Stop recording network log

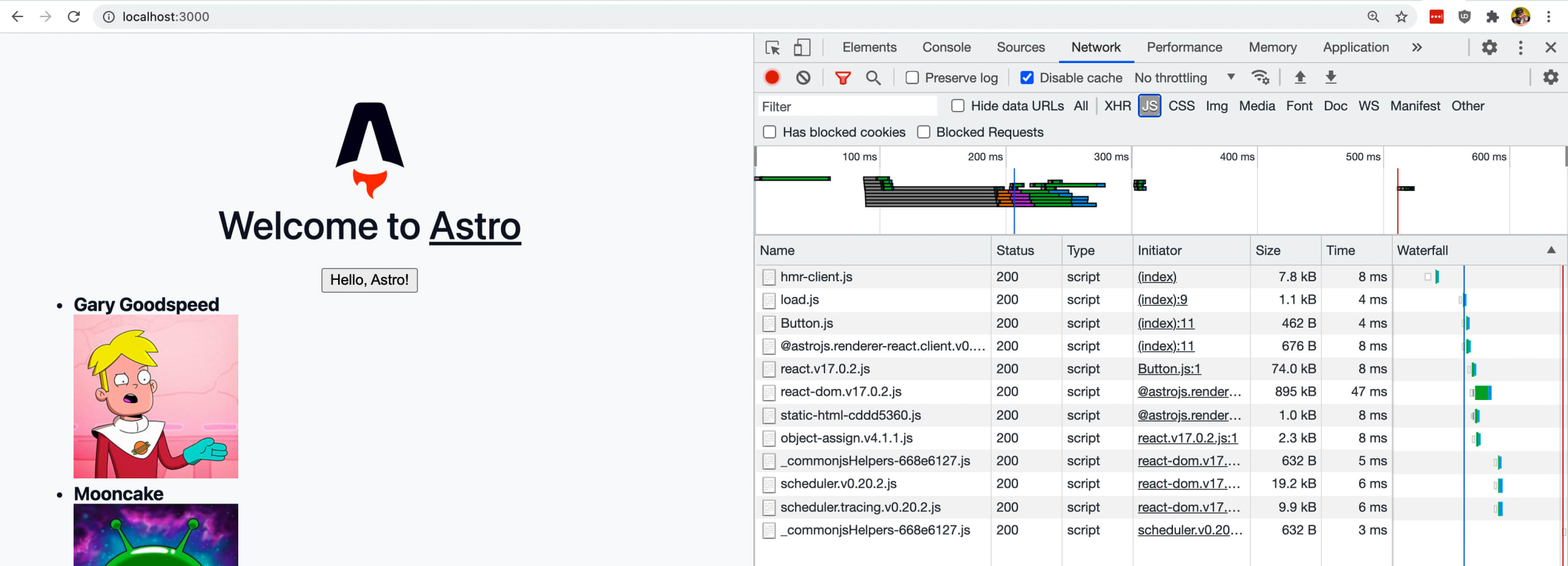772,77
